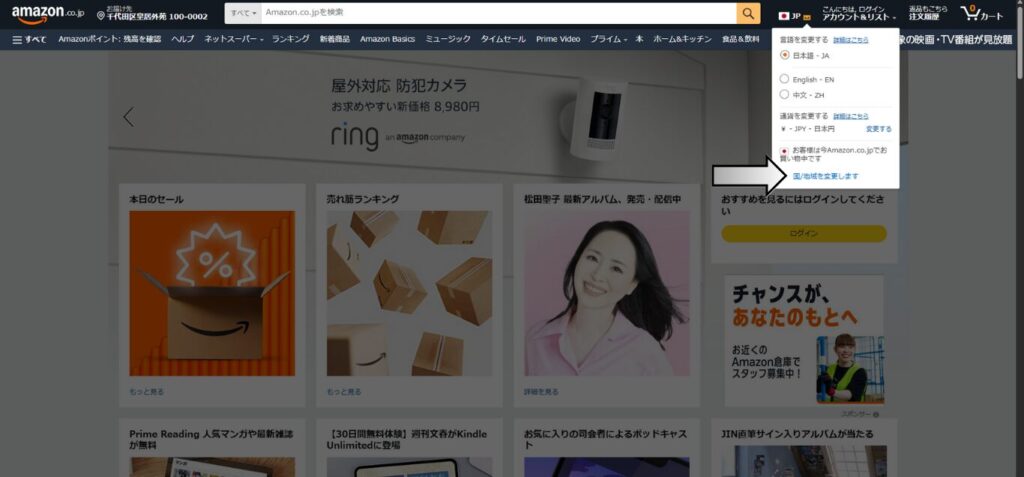
Task: Click the Amazon.co.jp logo
Action: point(48,14)
